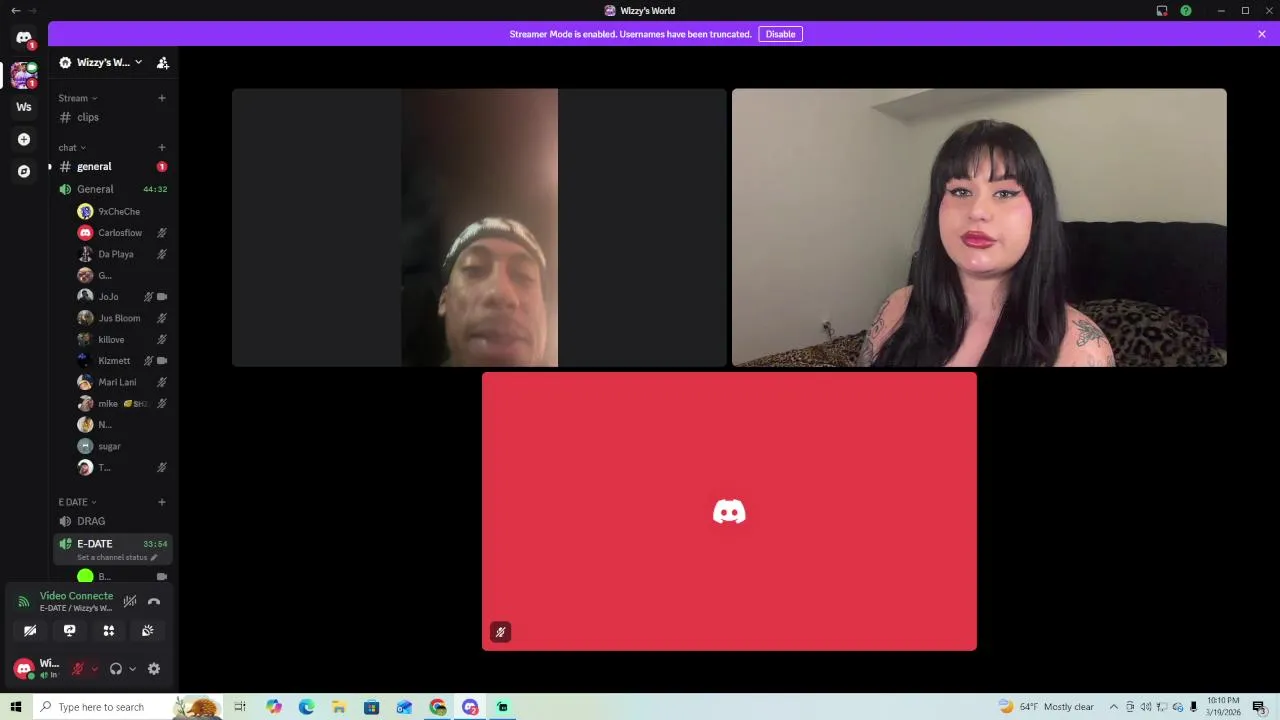Select user mike in voice list
1280x720 pixels.
pyautogui.click(x=122, y=404)
